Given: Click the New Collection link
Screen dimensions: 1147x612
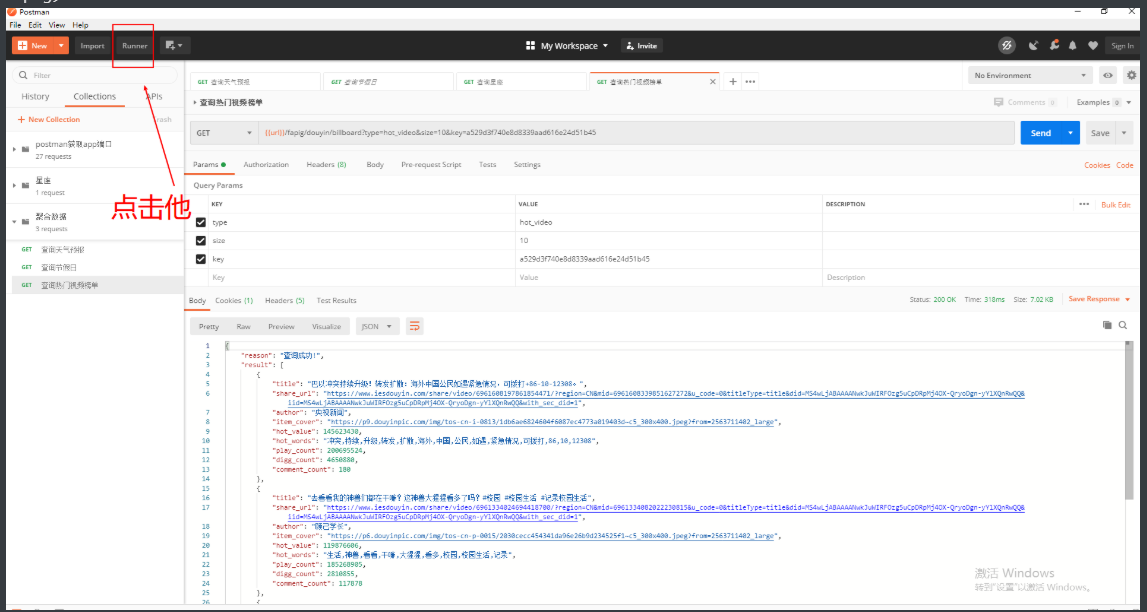Looking at the screenshot, I should [x=49, y=119].
